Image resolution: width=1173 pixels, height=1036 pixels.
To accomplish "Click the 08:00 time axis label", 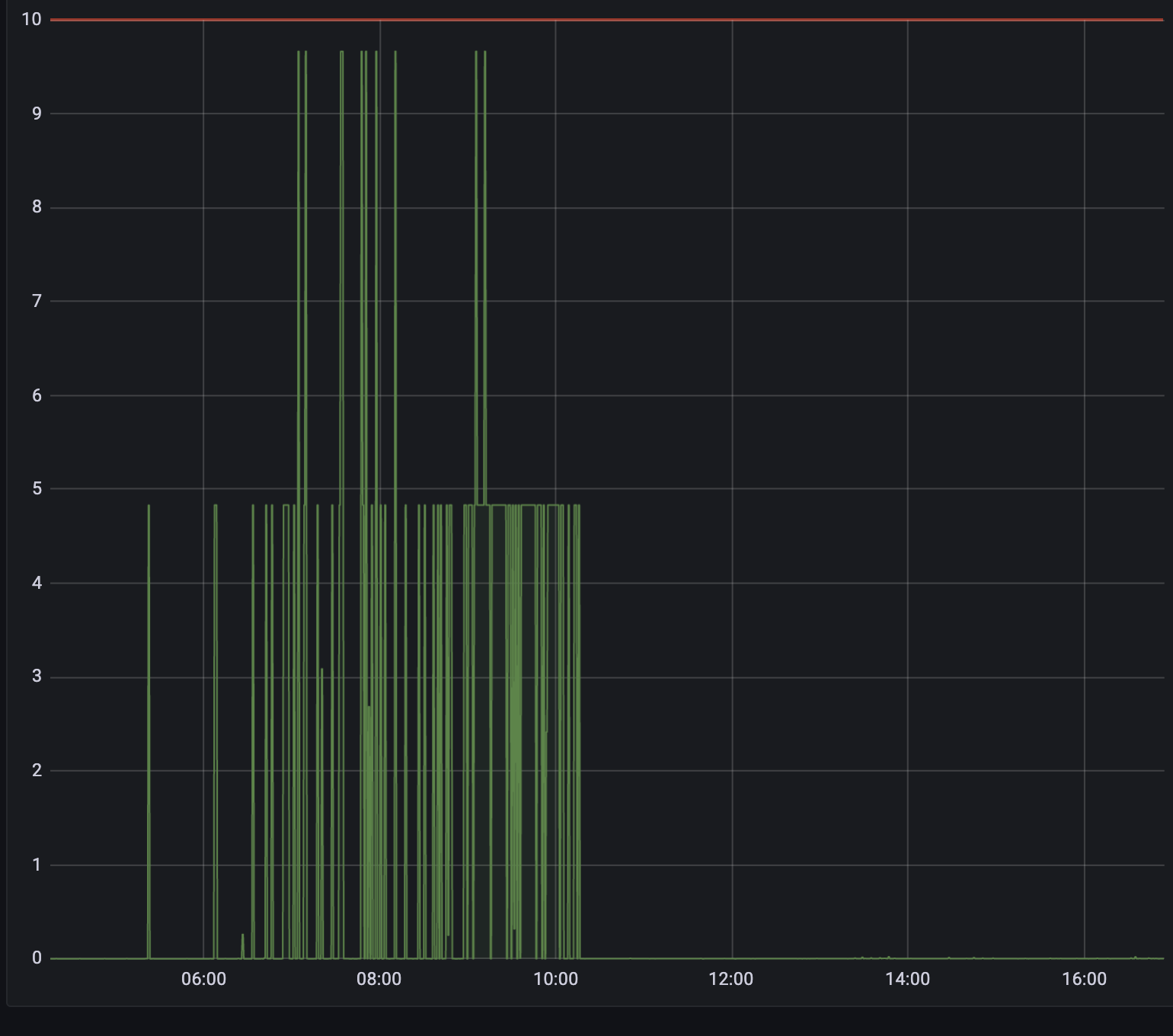I will click(x=380, y=980).
